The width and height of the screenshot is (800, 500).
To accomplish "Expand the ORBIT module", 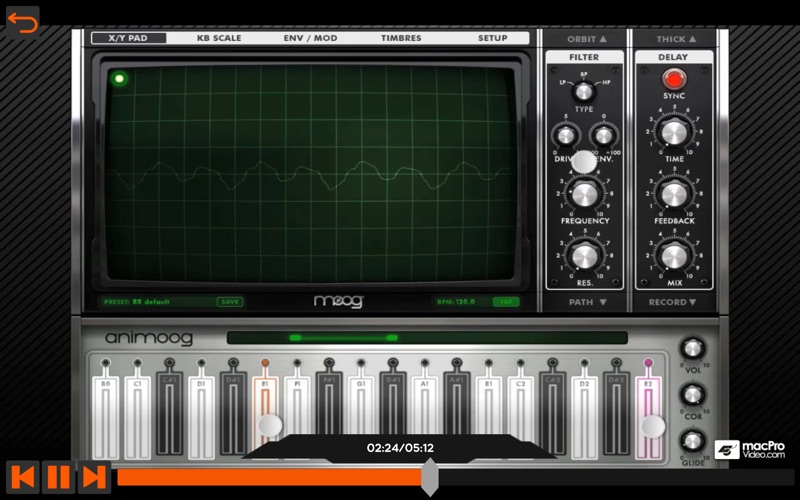I will [586, 39].
